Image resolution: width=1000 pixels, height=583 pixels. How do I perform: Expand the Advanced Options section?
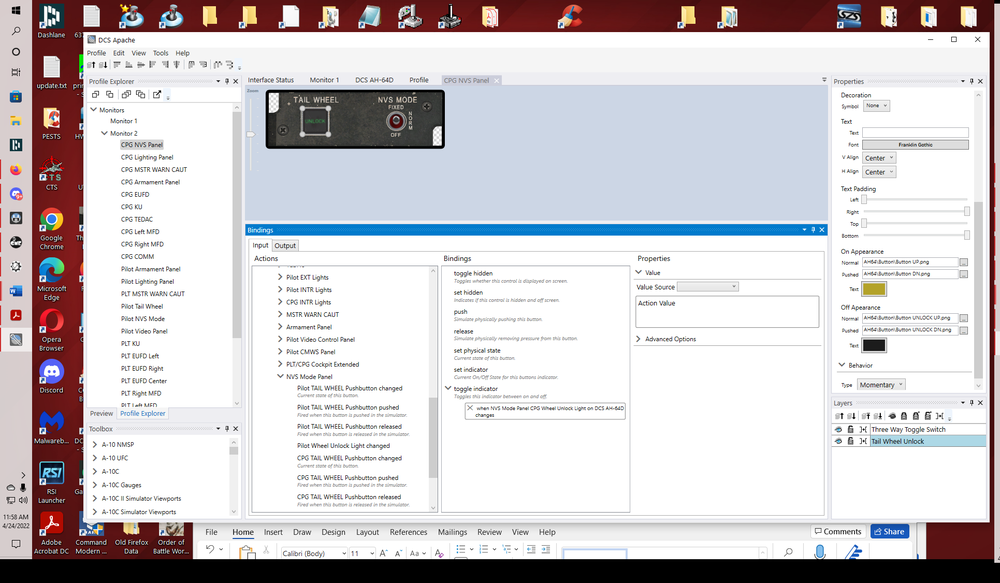[x=640, y=339]
